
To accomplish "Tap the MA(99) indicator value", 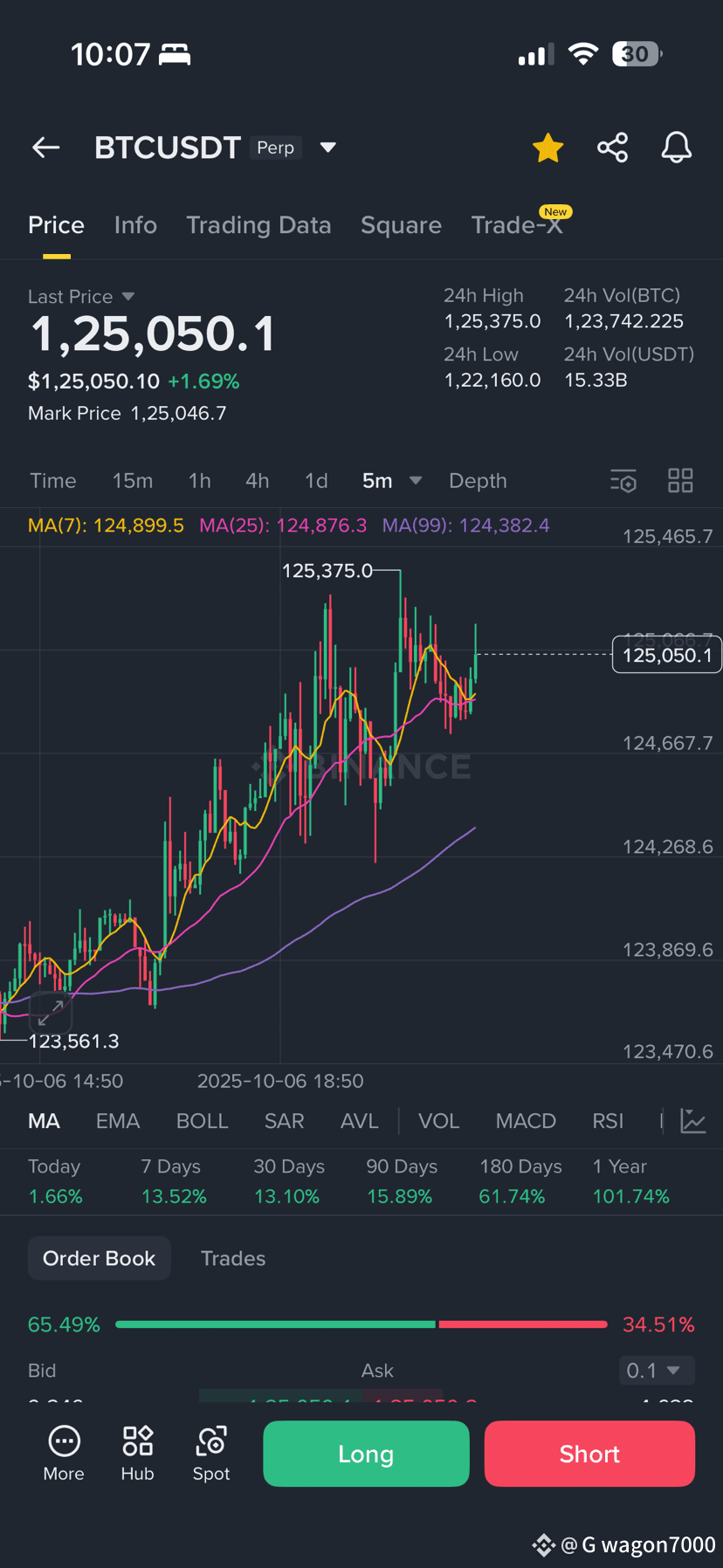I will pos(466,526).
